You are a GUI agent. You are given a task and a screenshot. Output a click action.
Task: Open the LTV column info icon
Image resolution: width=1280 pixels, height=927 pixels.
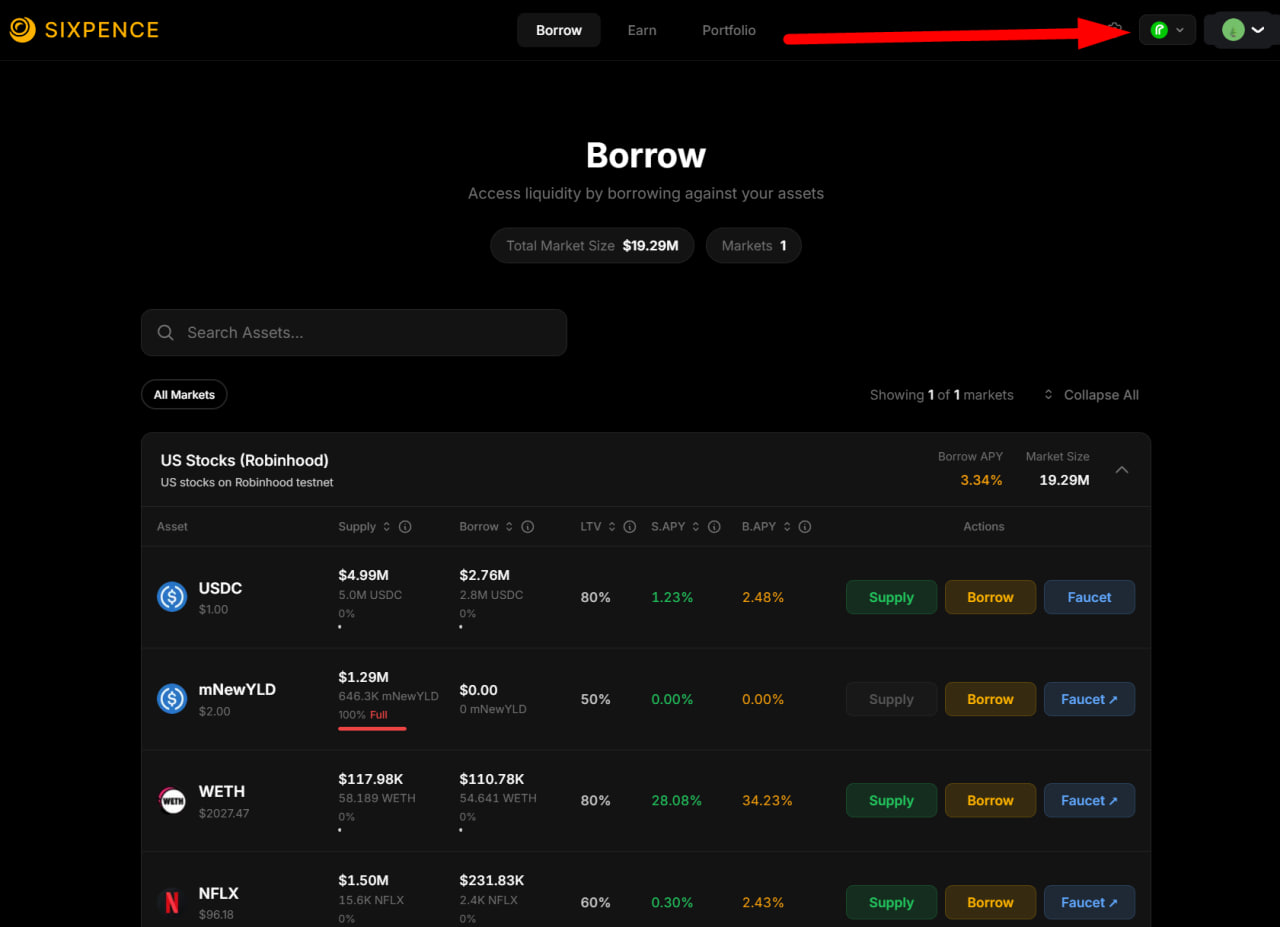(x=630, y=527)
